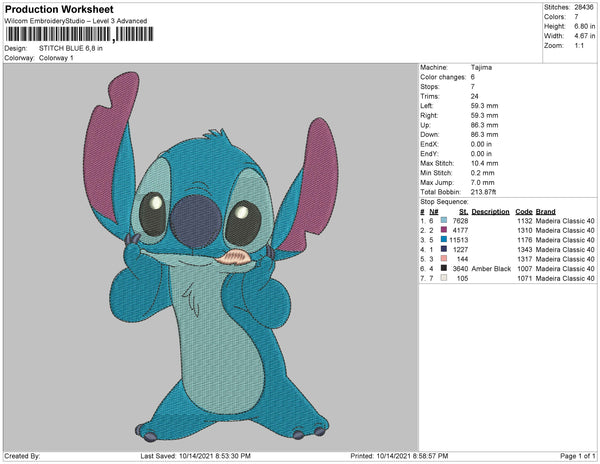Viewport: 600px width, 464px height.
Task: Click stitch count '11513' in stop 3
Action: pos(459,240)
